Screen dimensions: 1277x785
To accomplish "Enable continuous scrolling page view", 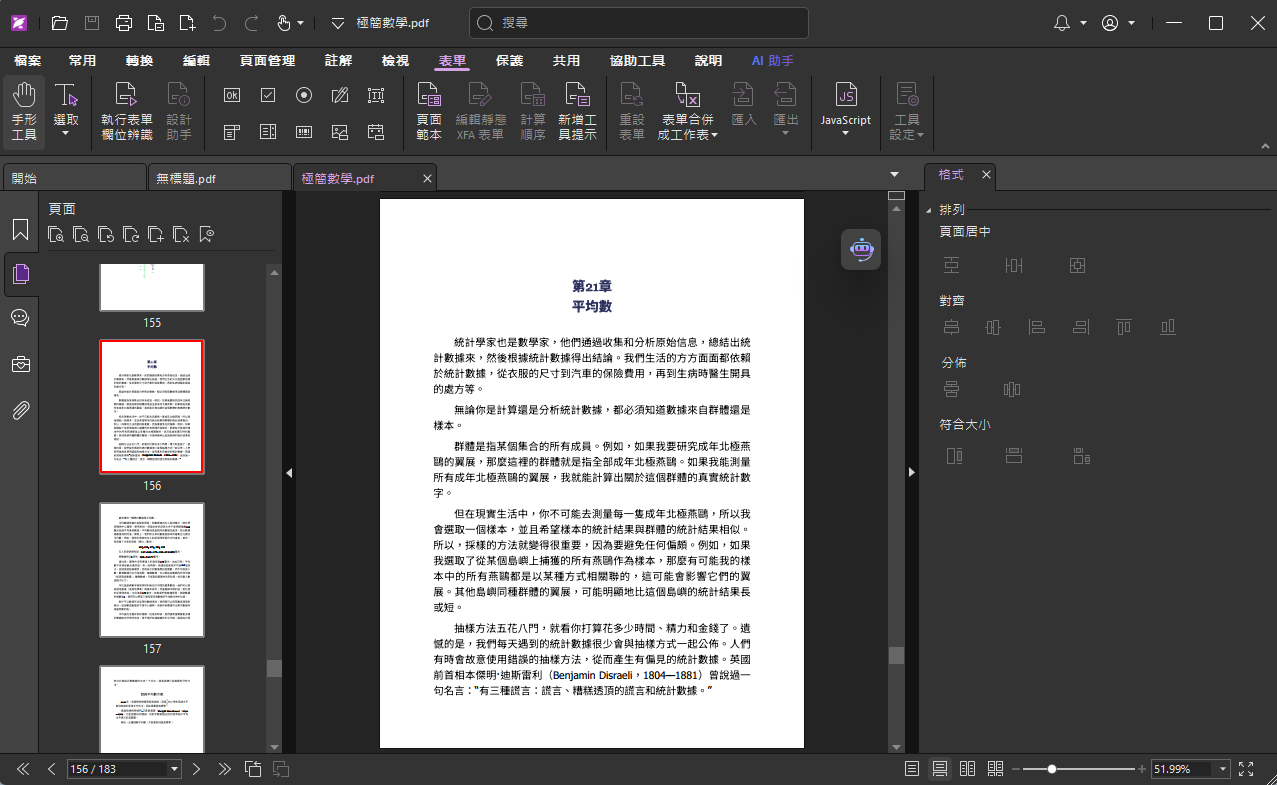I will pos(940,769).
